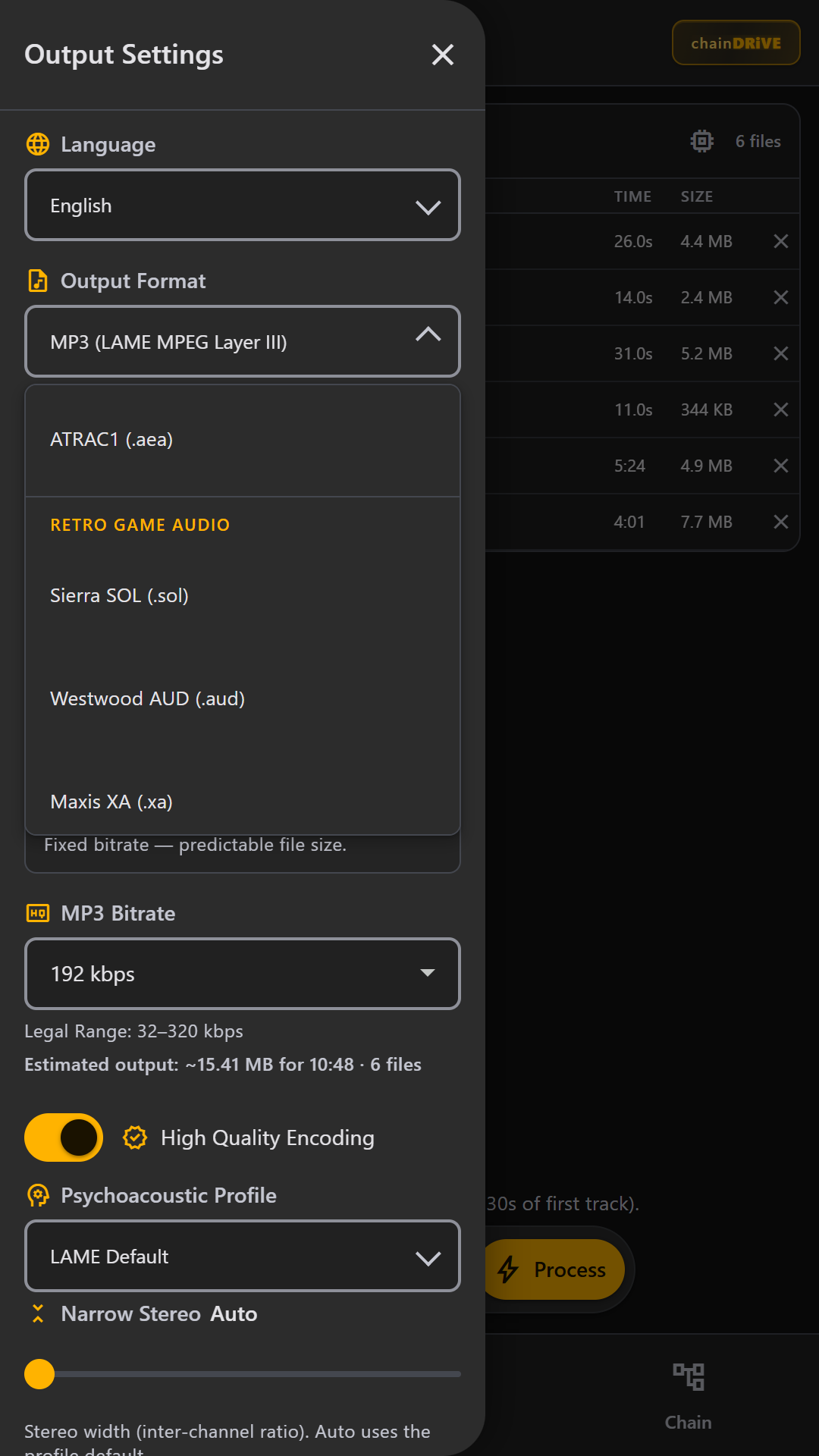Click the RETRO GAME AUDIO group header
The height and width of the screenshot is (1456, 819).
pyautogui.click(x=140, y=525)
